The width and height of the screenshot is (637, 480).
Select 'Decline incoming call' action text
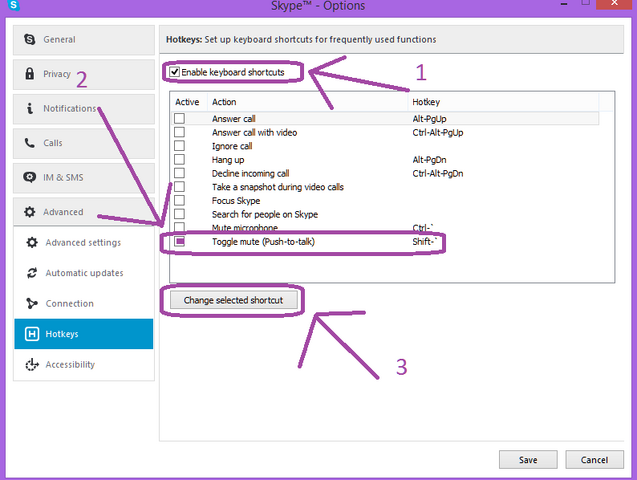pos(250,173)
